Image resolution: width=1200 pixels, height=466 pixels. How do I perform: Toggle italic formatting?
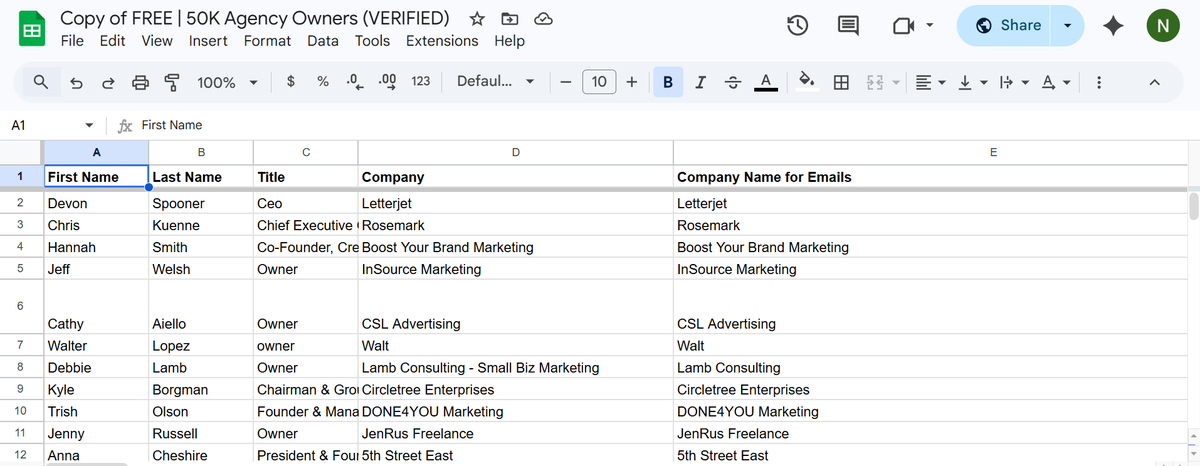pyautogui.click(x=701, y=82)
